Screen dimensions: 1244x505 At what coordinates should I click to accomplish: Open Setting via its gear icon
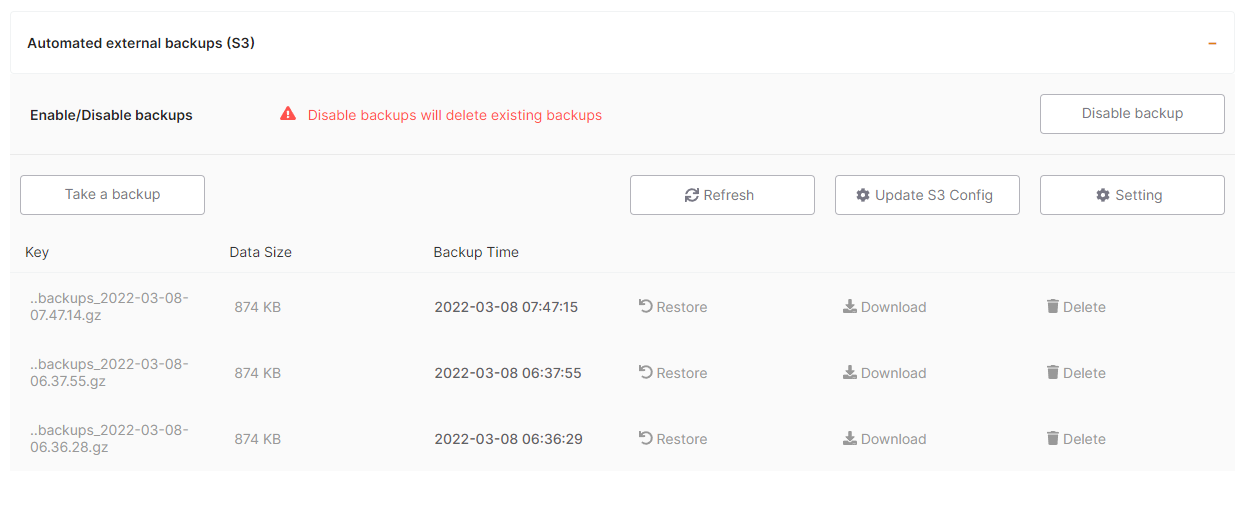click(x=1103, y=195)
